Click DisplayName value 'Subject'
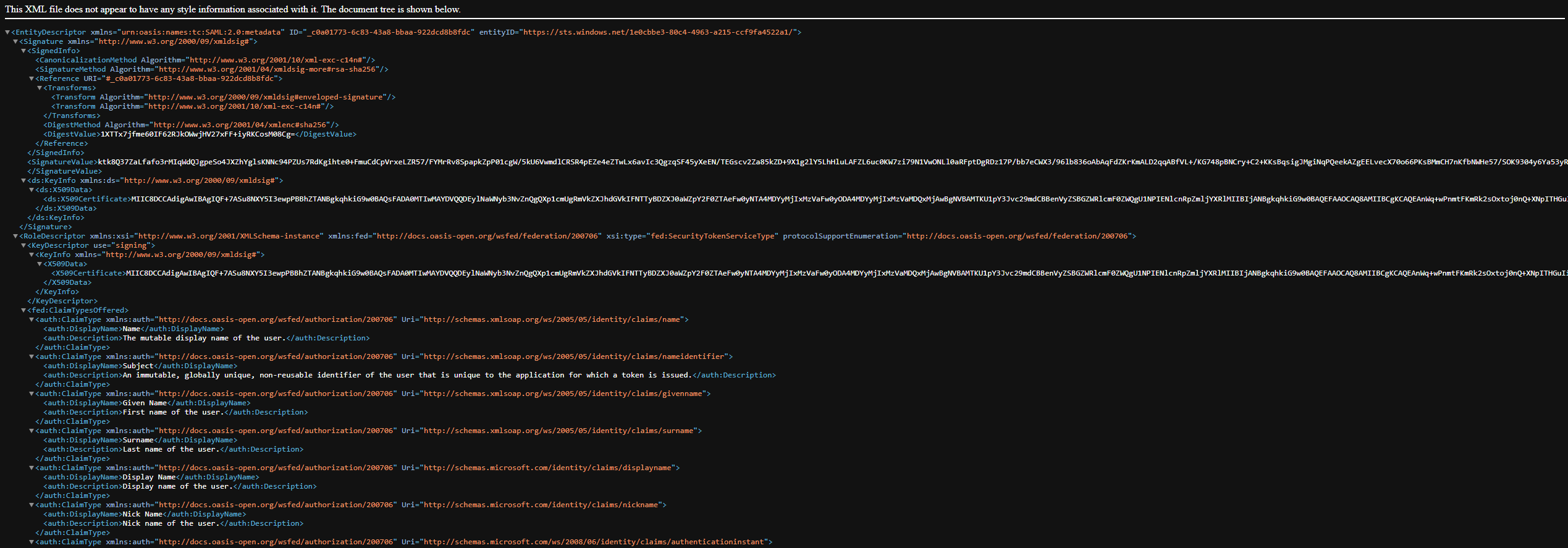Viewport: 1568px width, 548px height. click(x=138, y=366)
